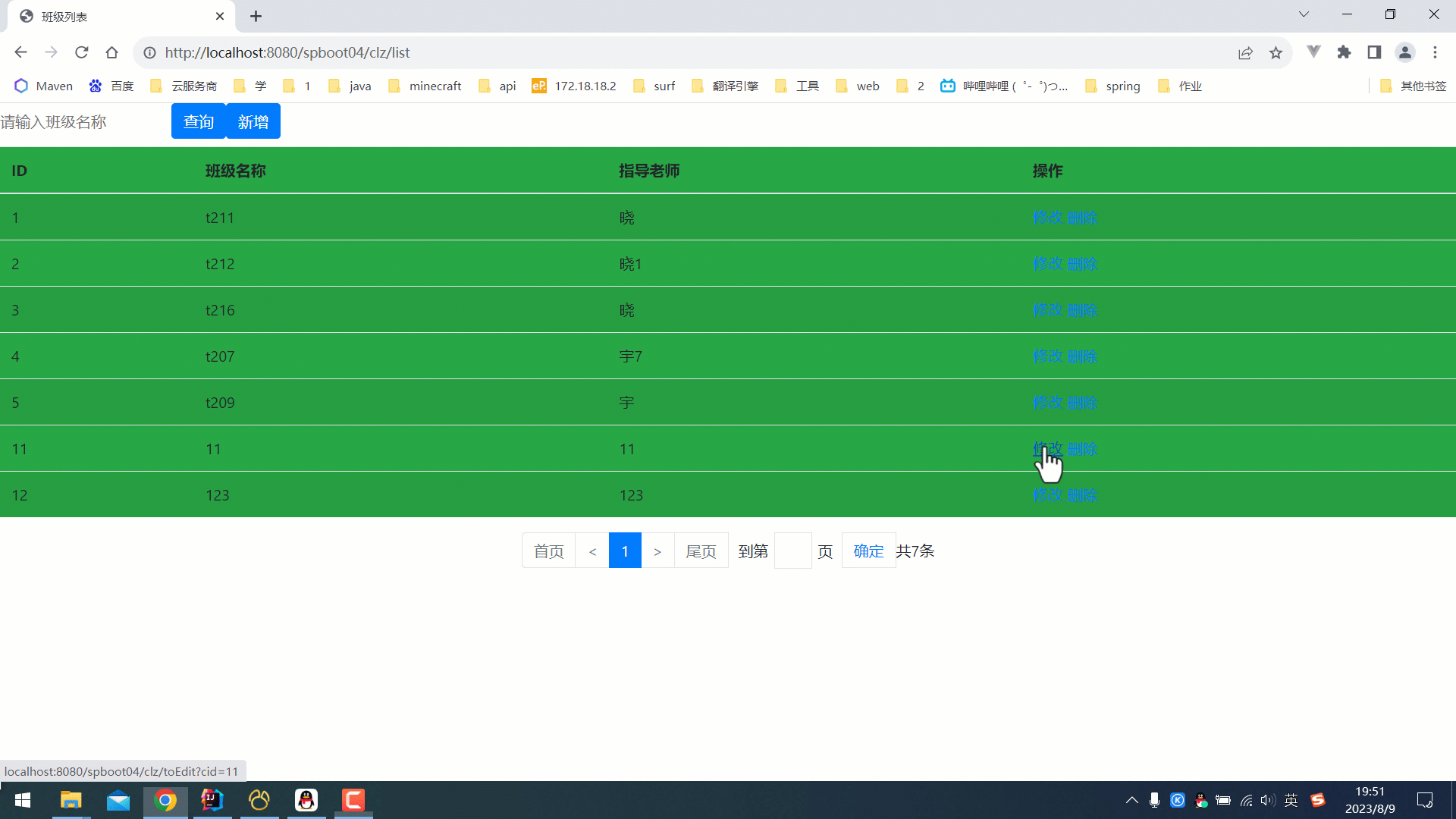Click 删除 for class t216

point(1082,310)
